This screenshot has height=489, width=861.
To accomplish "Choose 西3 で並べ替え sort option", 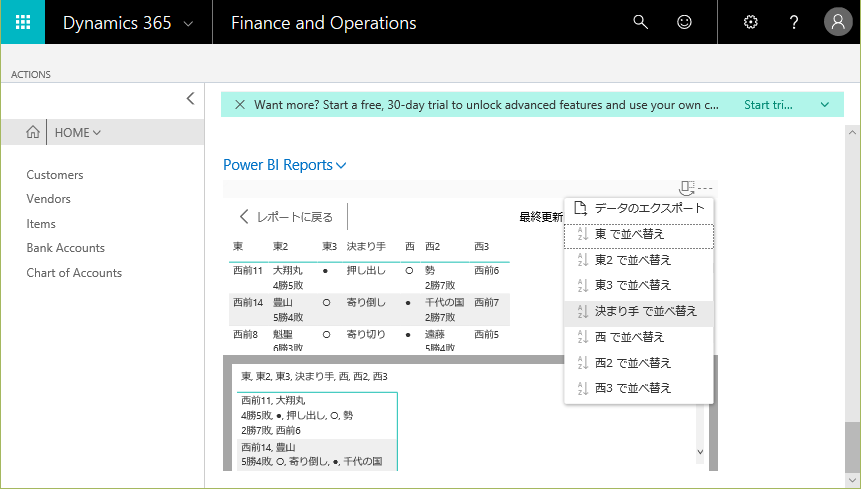I will (639, 389).
